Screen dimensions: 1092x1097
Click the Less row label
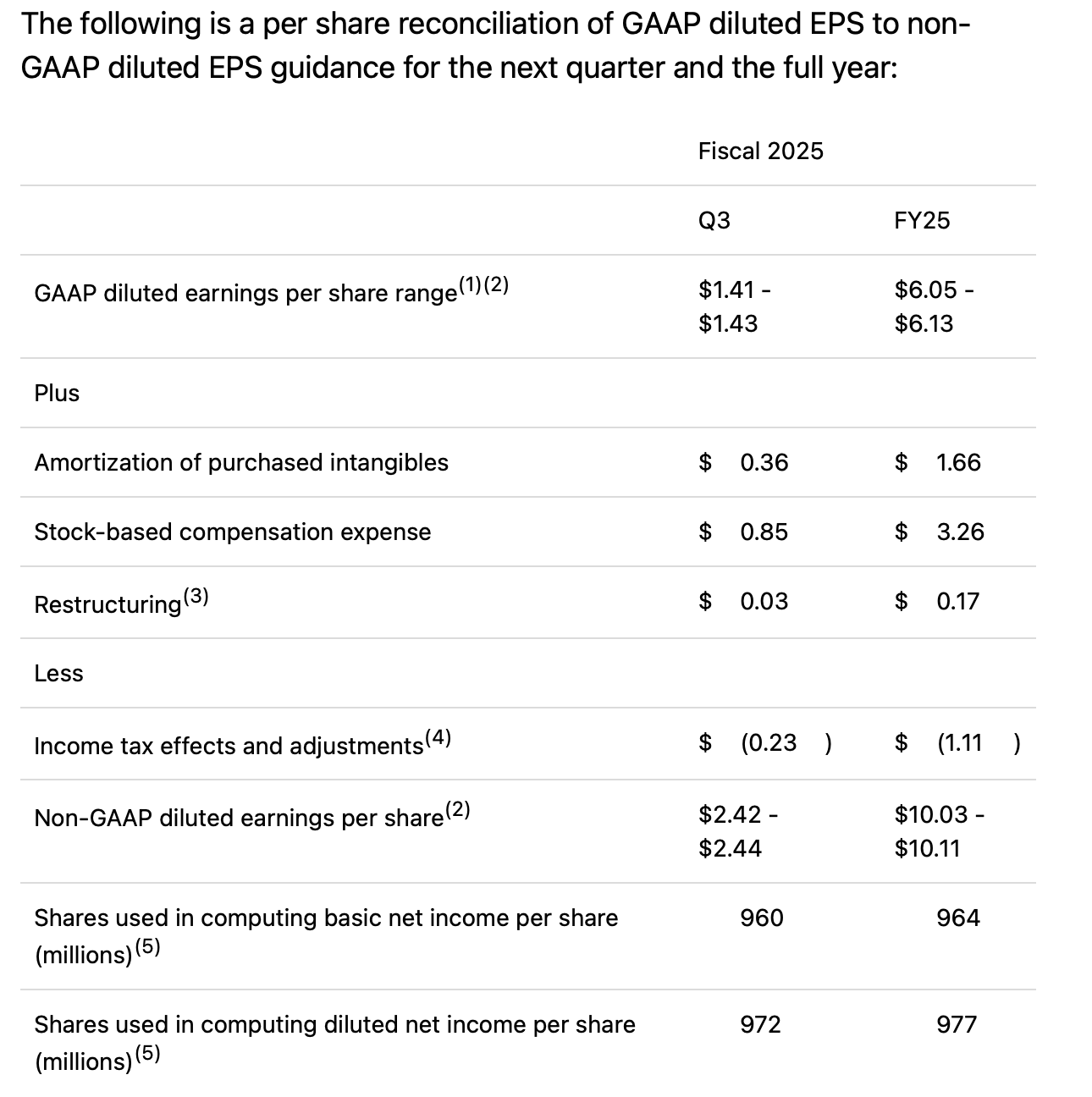click(x=58, y=674)
